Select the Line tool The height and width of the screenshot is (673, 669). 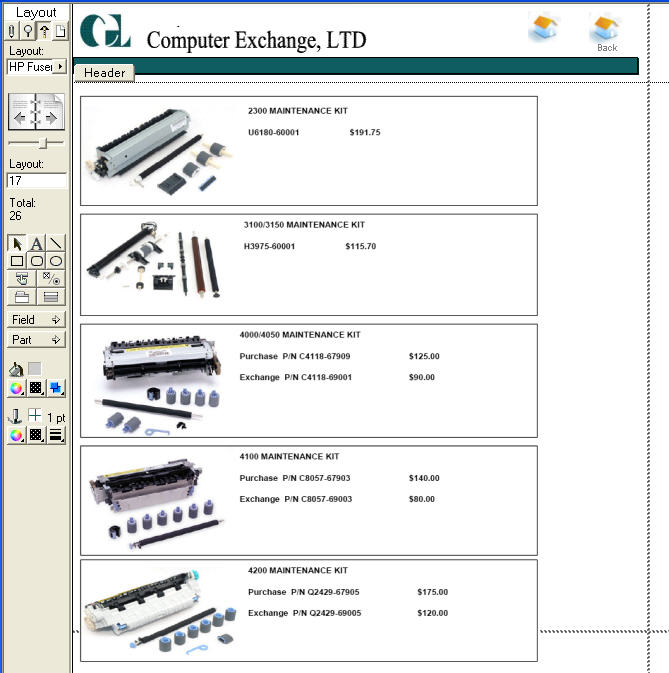tap(56, 243)
